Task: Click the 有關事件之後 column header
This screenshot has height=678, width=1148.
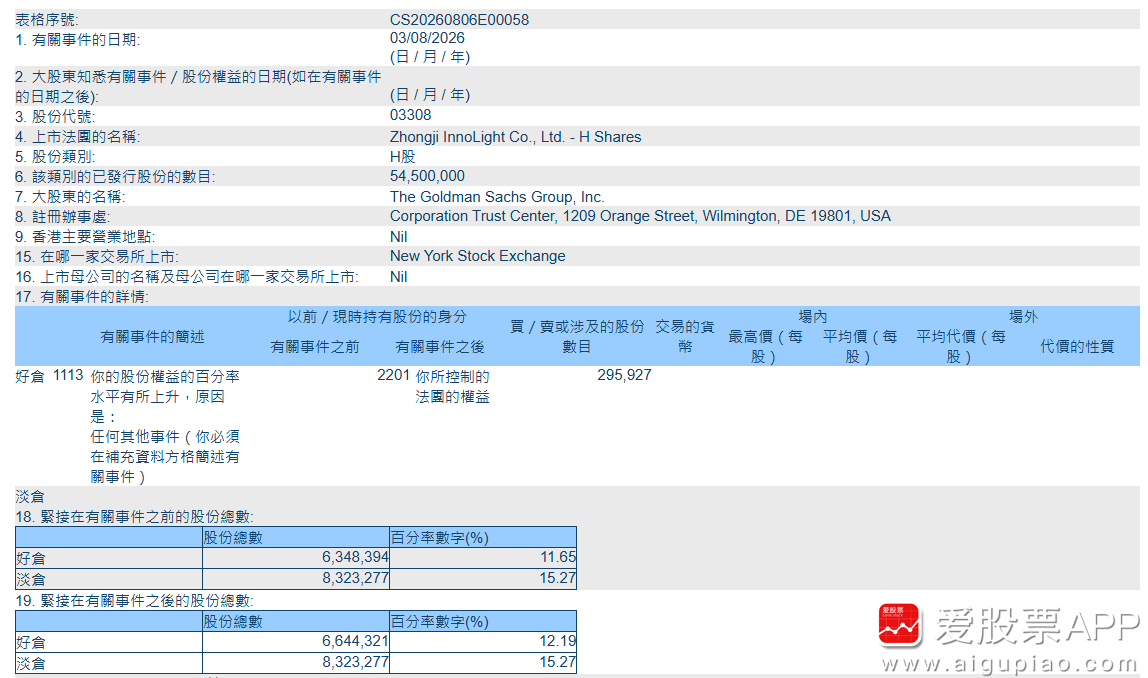Action: point(440,347)
